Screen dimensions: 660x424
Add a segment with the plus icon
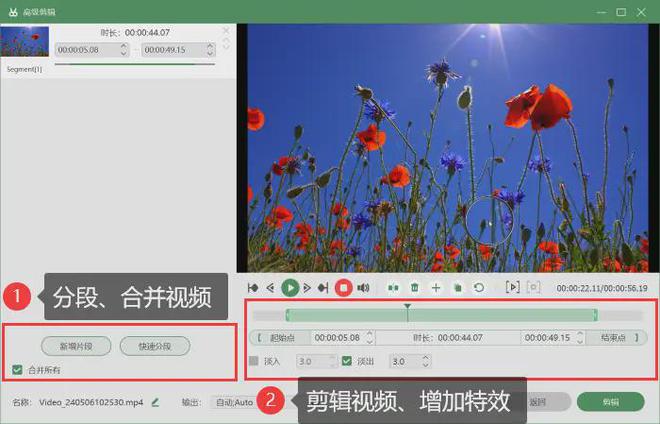pos(436,288)
